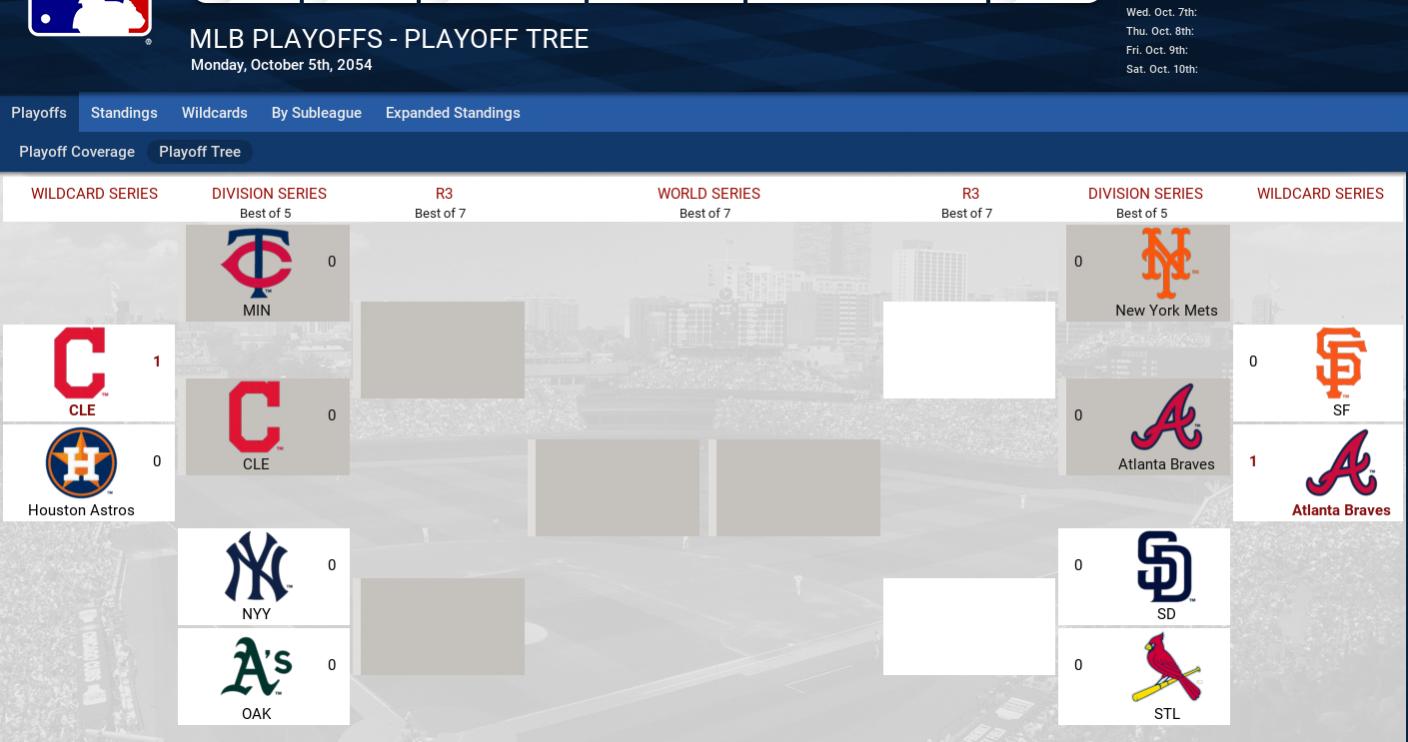Click the Houston Astros logo
The height and width of the screenshot is (742, 1408).
[81, 463]
